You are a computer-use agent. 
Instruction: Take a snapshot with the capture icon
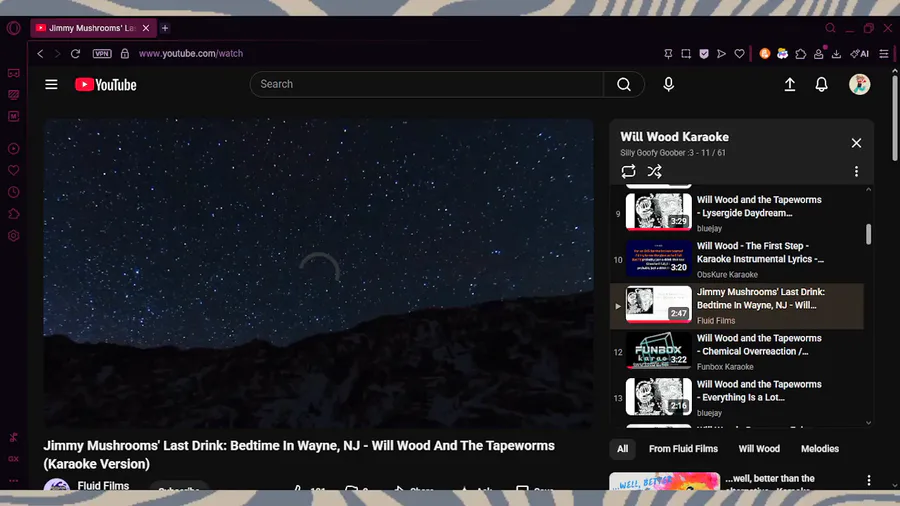coord(686,53)
